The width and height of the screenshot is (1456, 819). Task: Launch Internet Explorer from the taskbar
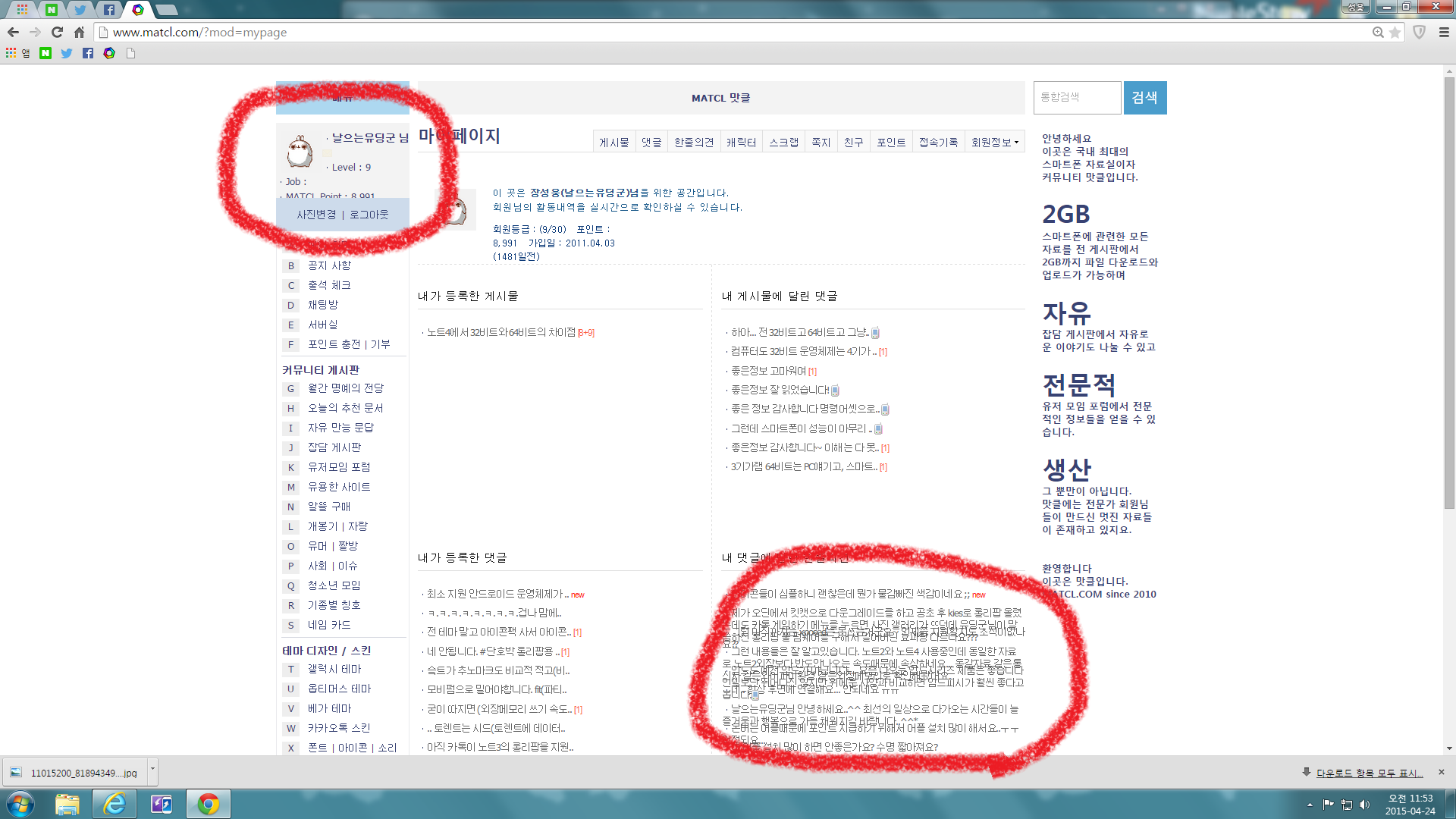[115, 804]
